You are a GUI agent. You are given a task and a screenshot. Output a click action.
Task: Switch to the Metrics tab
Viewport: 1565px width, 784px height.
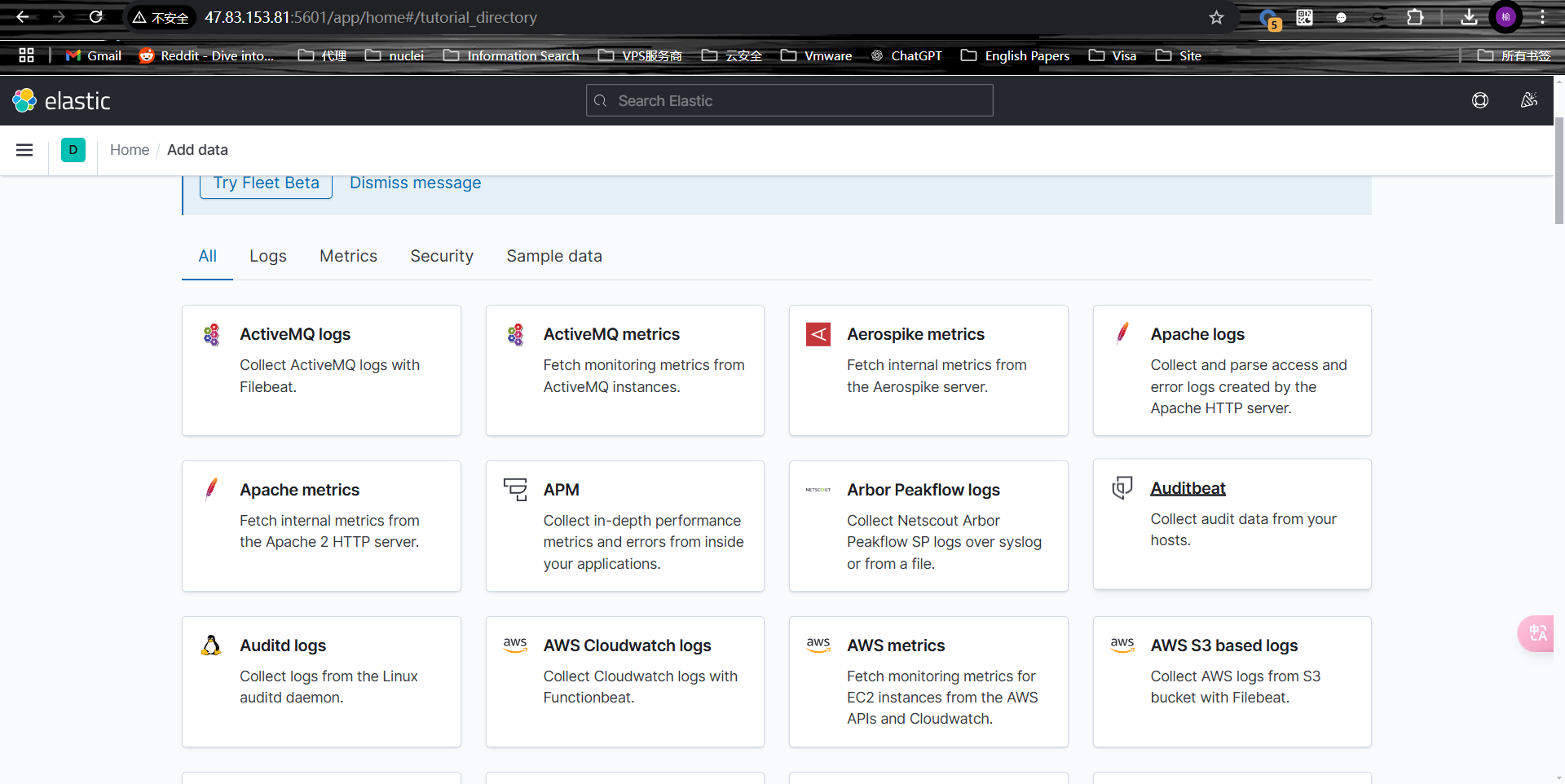pos(349,256)
